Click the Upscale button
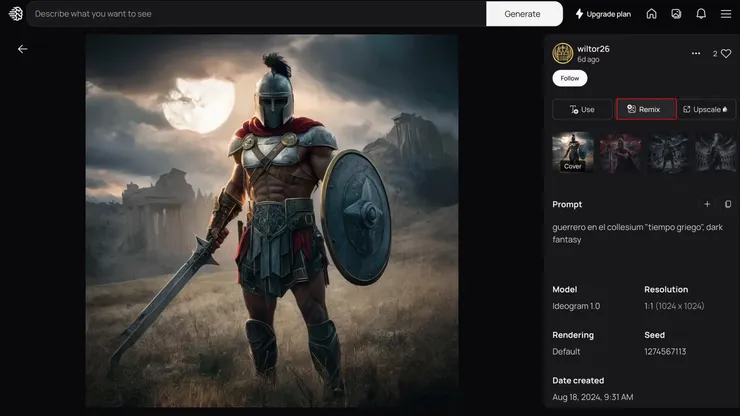The height and width of the screenshot is (416, 740). [x=706, y=109]
